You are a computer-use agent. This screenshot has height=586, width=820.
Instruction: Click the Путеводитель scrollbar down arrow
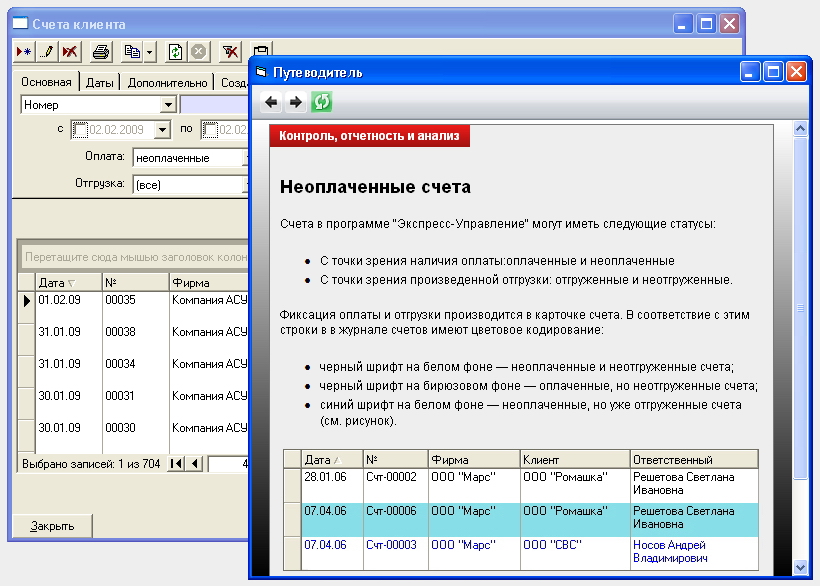[800, 567]
